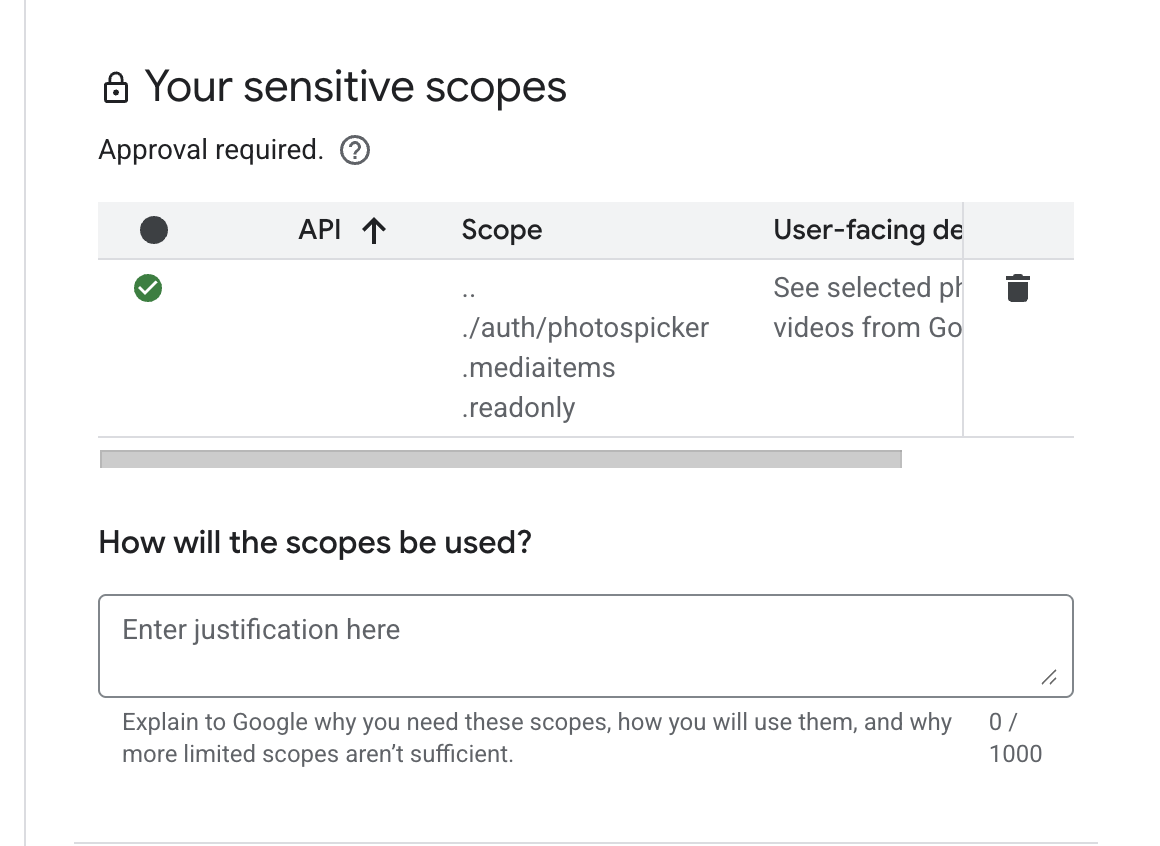Click the 'Your sensitive scopes' heading
This screenshot has height=846, width=1160.
click(x=355, y=87)
